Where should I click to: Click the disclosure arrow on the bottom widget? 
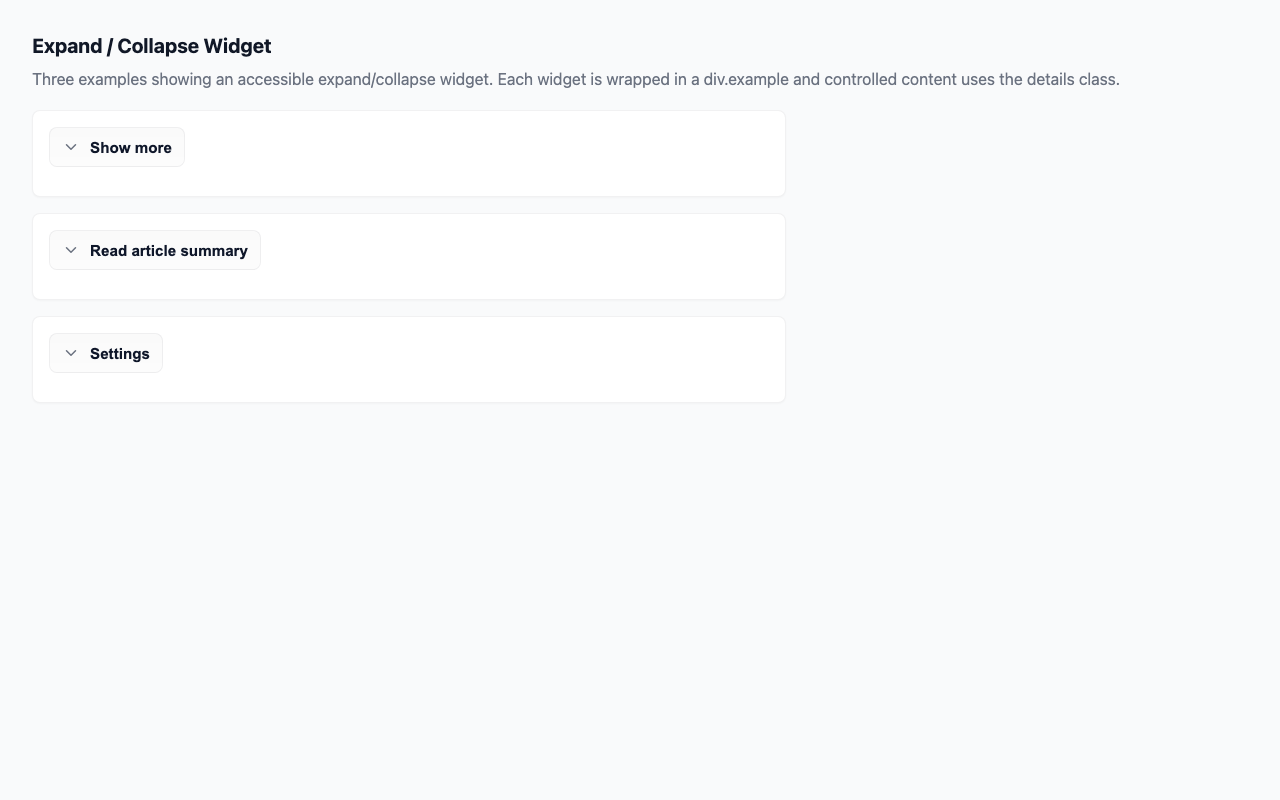point(71,352)
